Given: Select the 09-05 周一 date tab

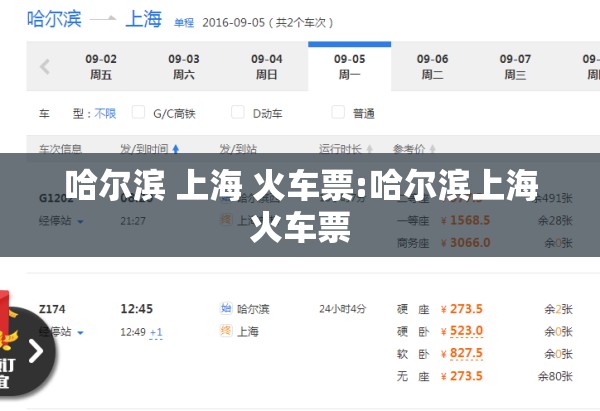Looking at the screenshot, I should tap(349, 67).
